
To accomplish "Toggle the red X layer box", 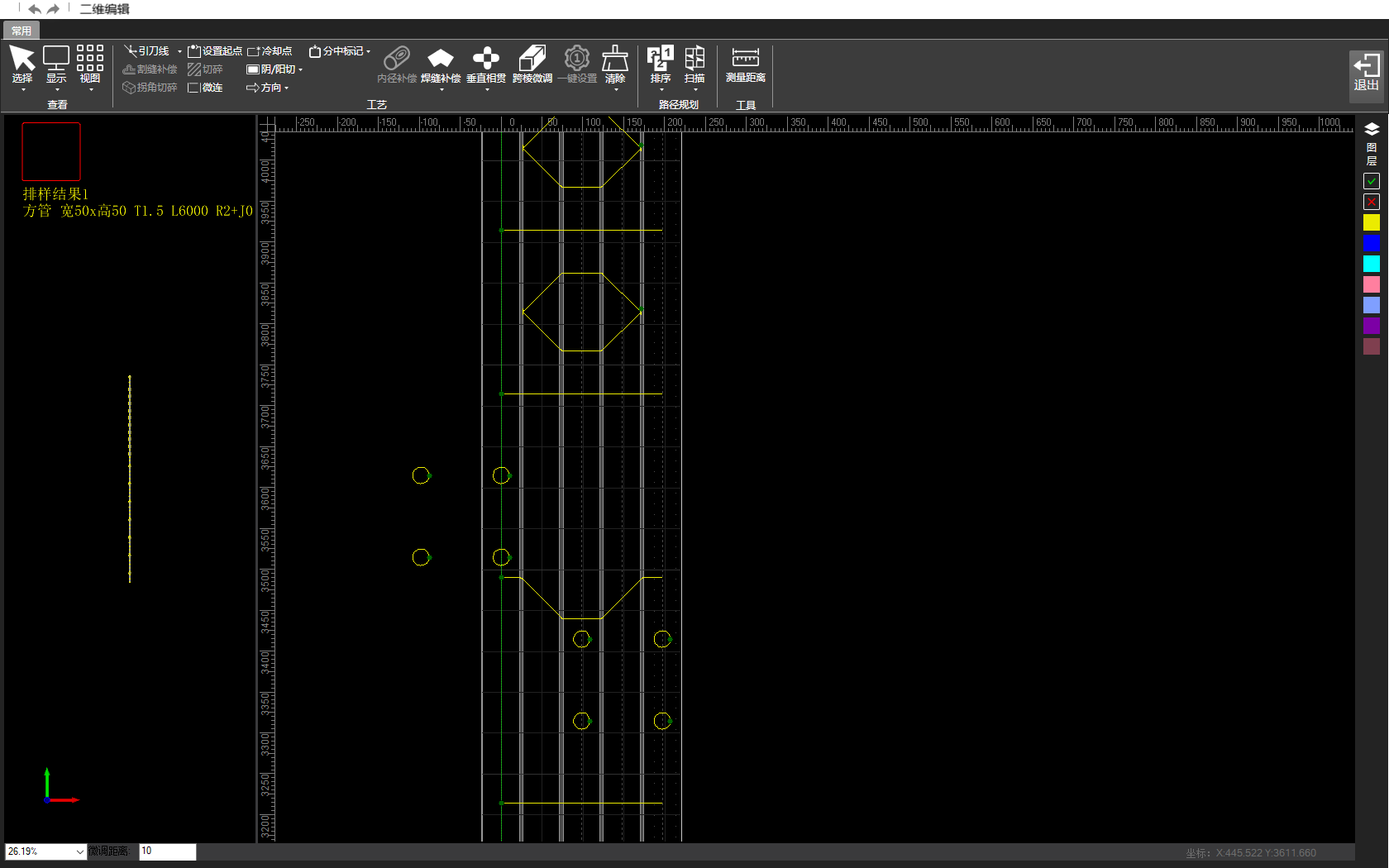I will (x=1372, y=202).
